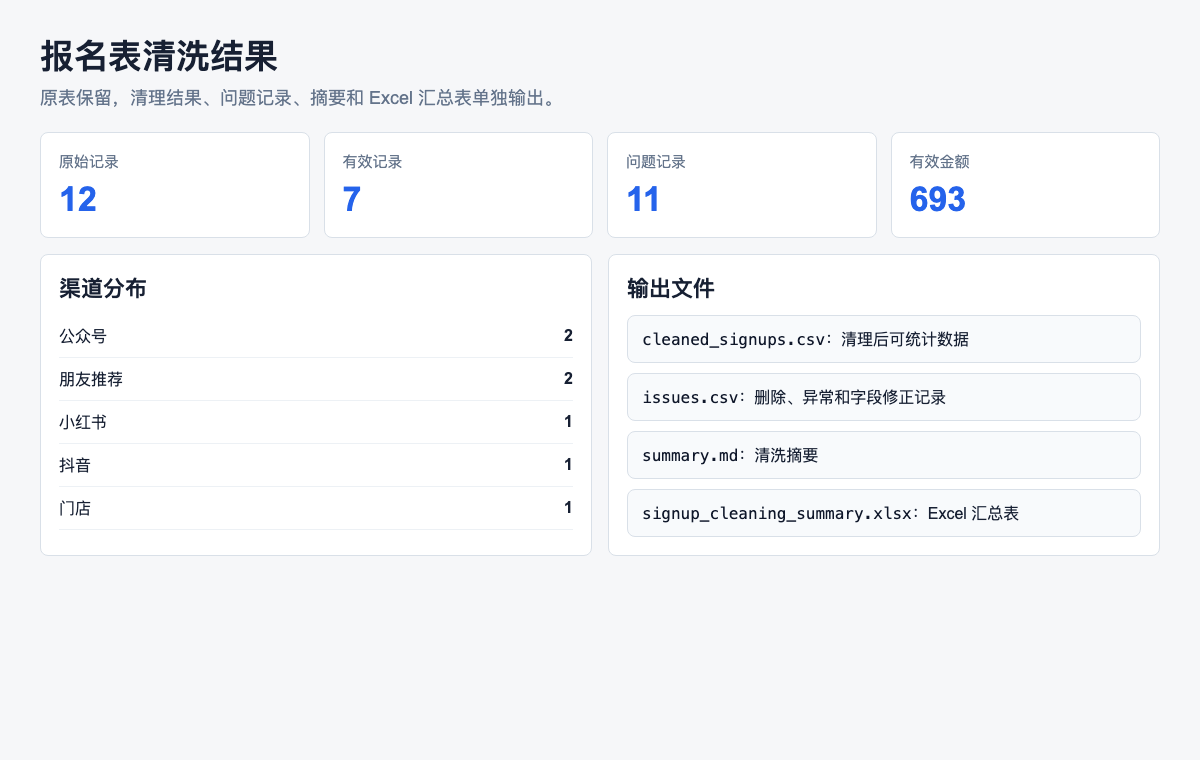Click the 报名表清洗结果 page title

click(159, 56)
